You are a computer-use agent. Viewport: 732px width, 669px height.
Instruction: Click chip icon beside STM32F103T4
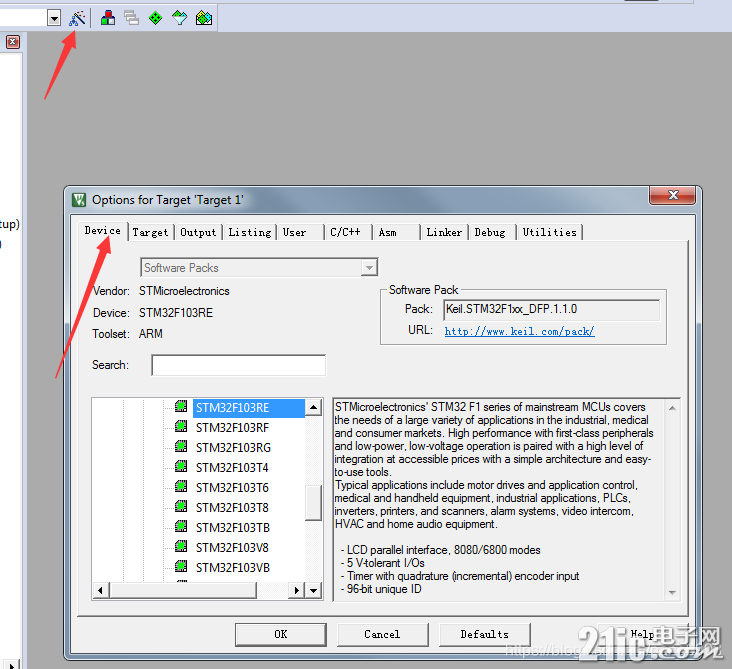click(181, 466)
